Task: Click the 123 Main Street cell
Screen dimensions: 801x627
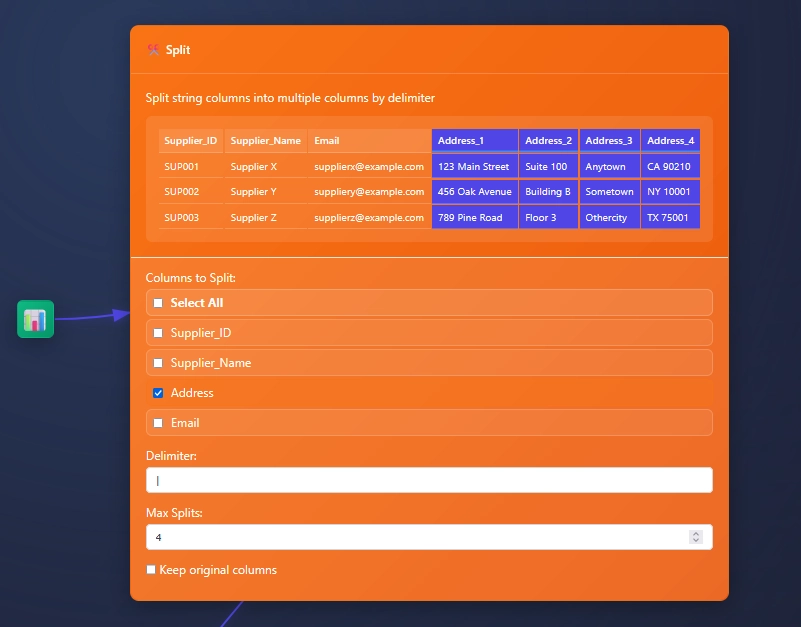Action: pyautogui.click(x=475, y=167)
